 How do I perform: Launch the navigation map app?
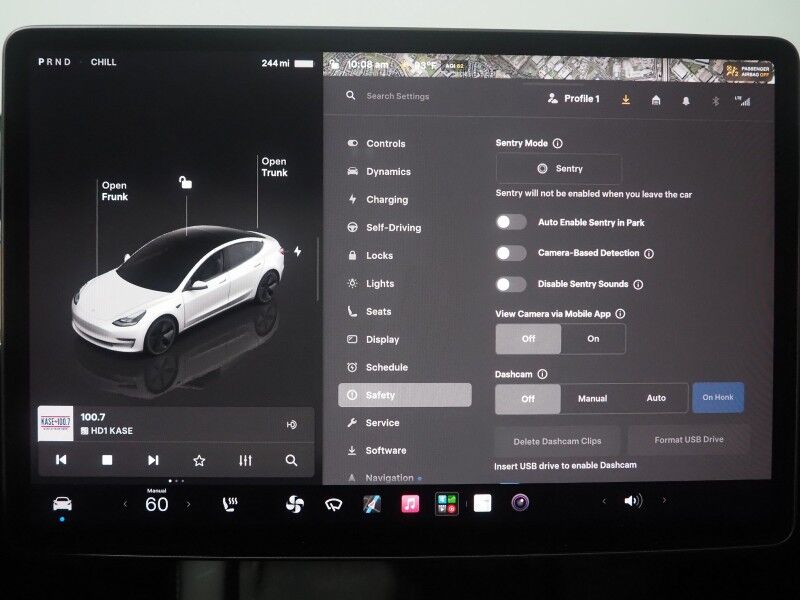tap(372, 504)
